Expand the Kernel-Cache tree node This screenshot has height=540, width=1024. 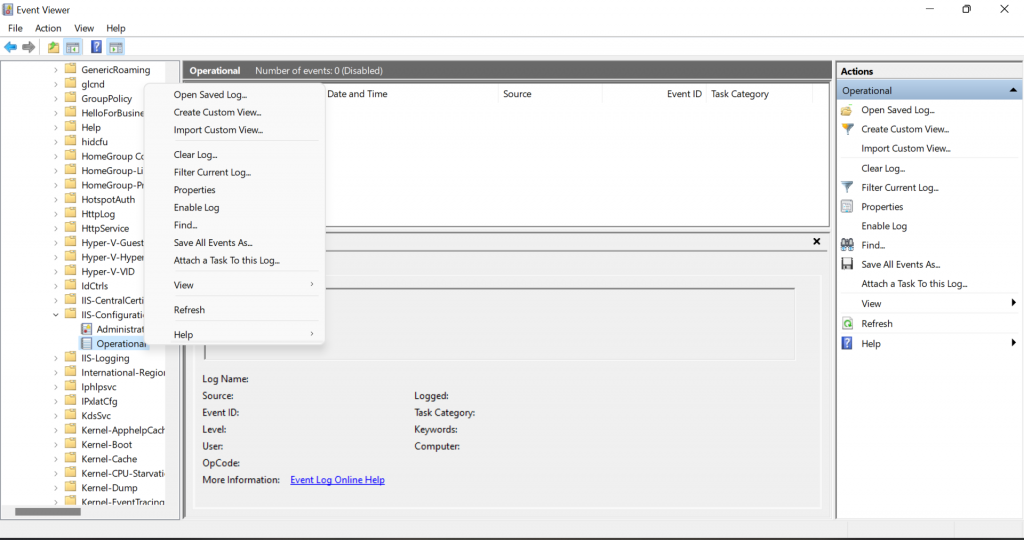point(56,459)
